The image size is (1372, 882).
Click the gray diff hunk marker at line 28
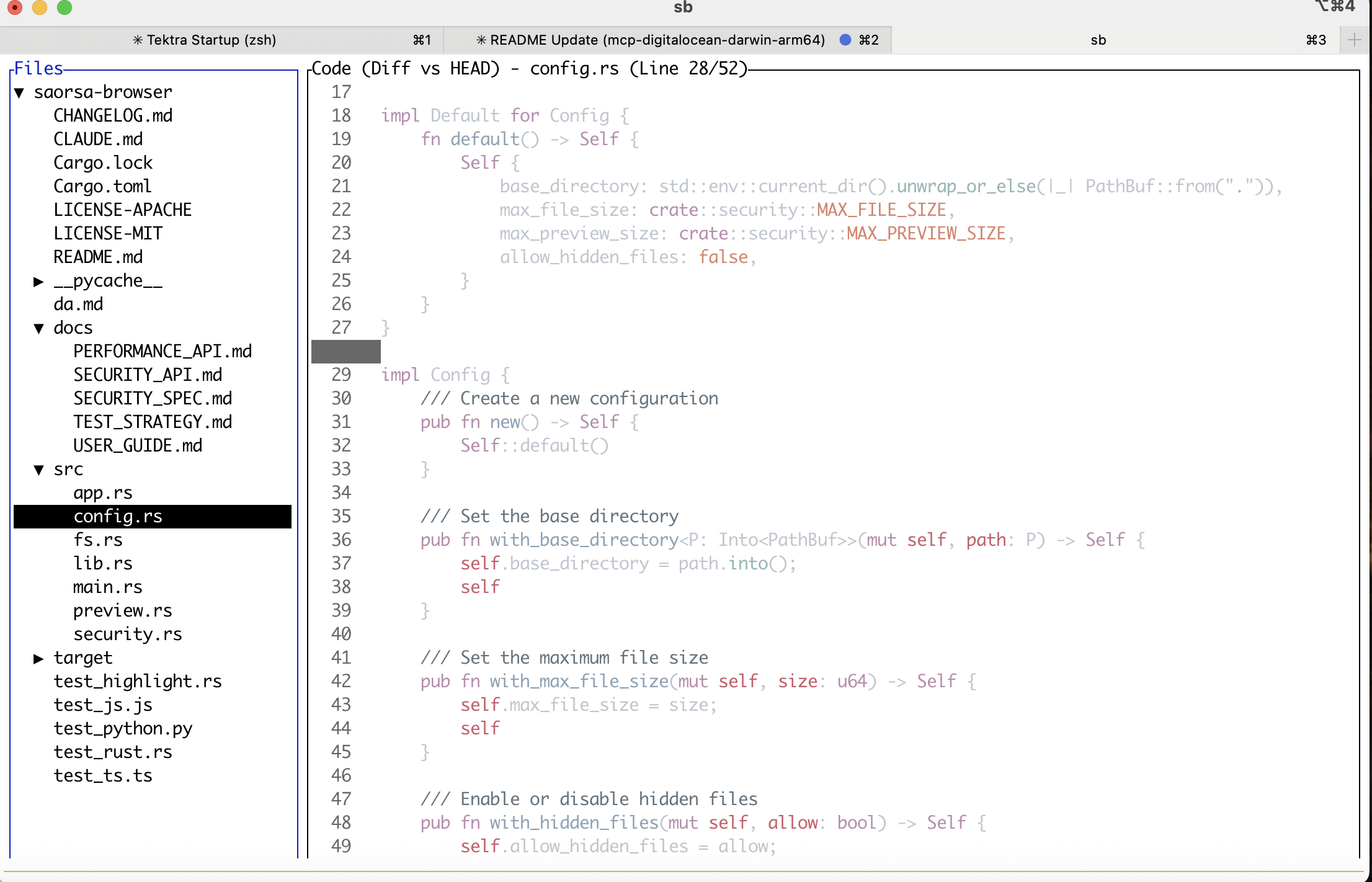(345, 351)
